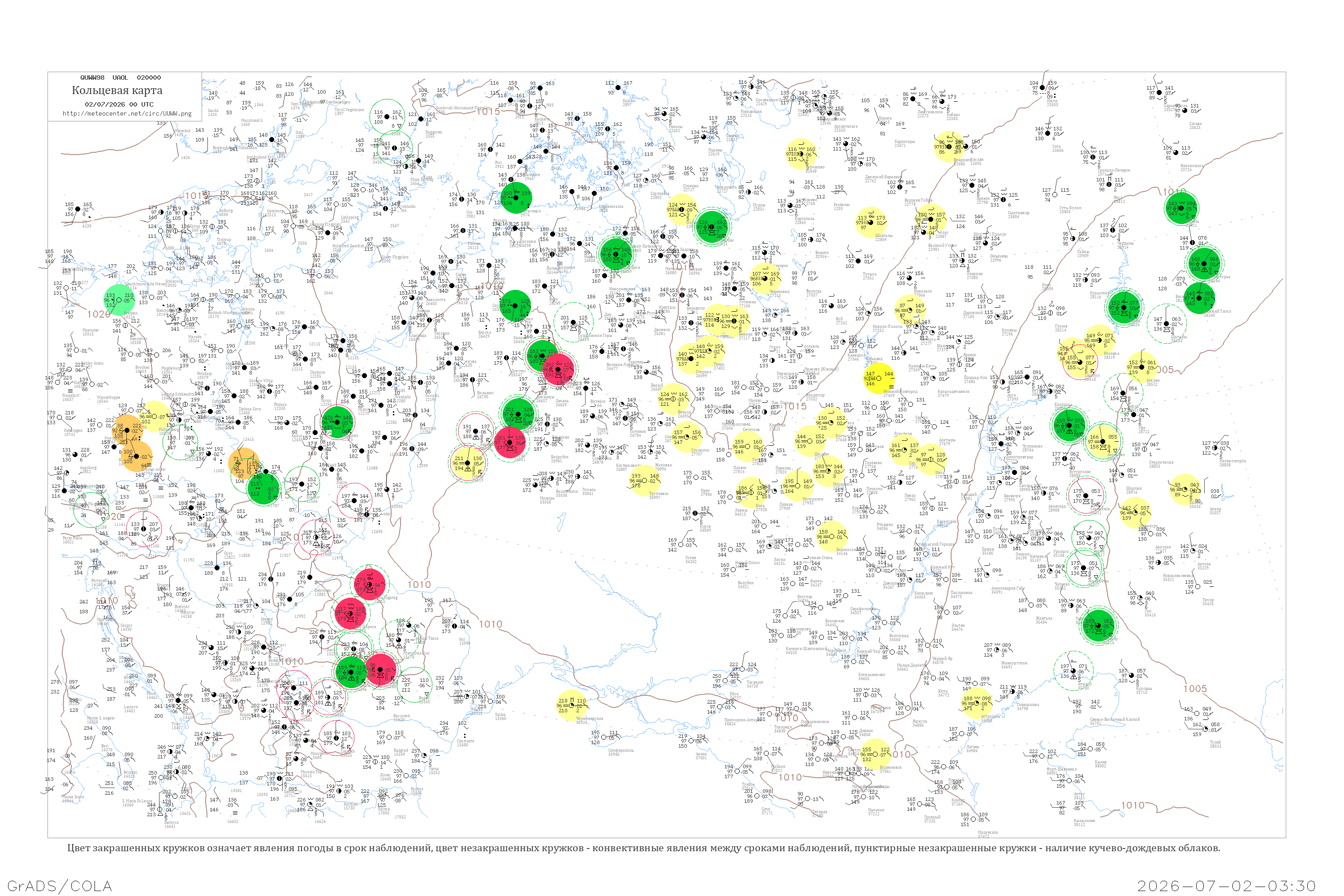Click the "GrADS/COLA" credit label
Viewport: 1344px width, 896px height.
point(60,886)
